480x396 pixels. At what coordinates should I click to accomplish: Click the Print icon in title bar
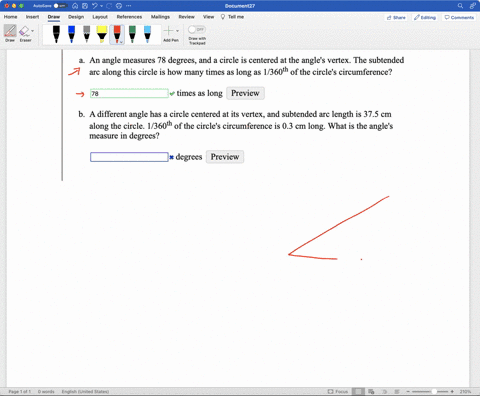[119, 6]
